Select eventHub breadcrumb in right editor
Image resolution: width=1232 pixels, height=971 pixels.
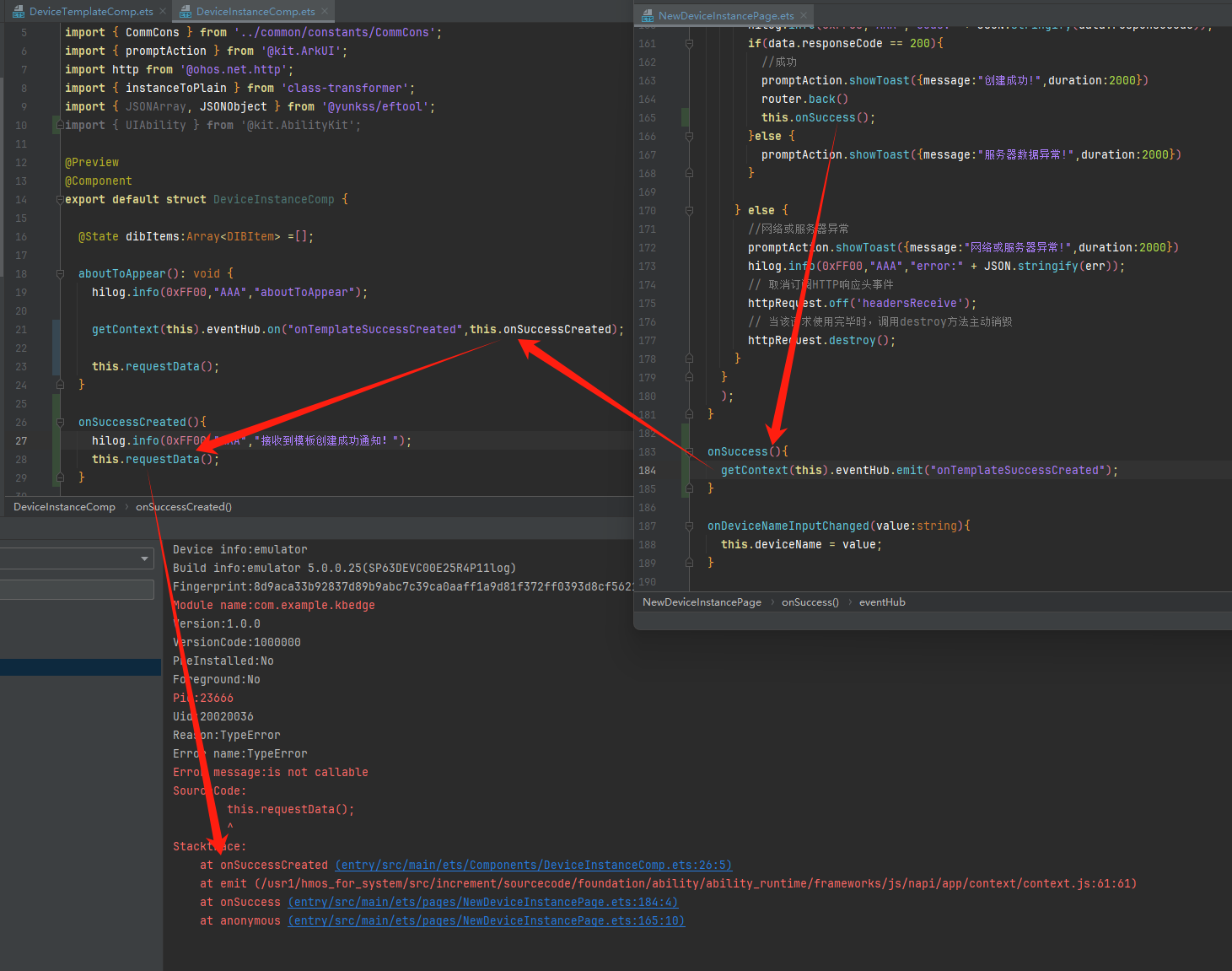881,602
